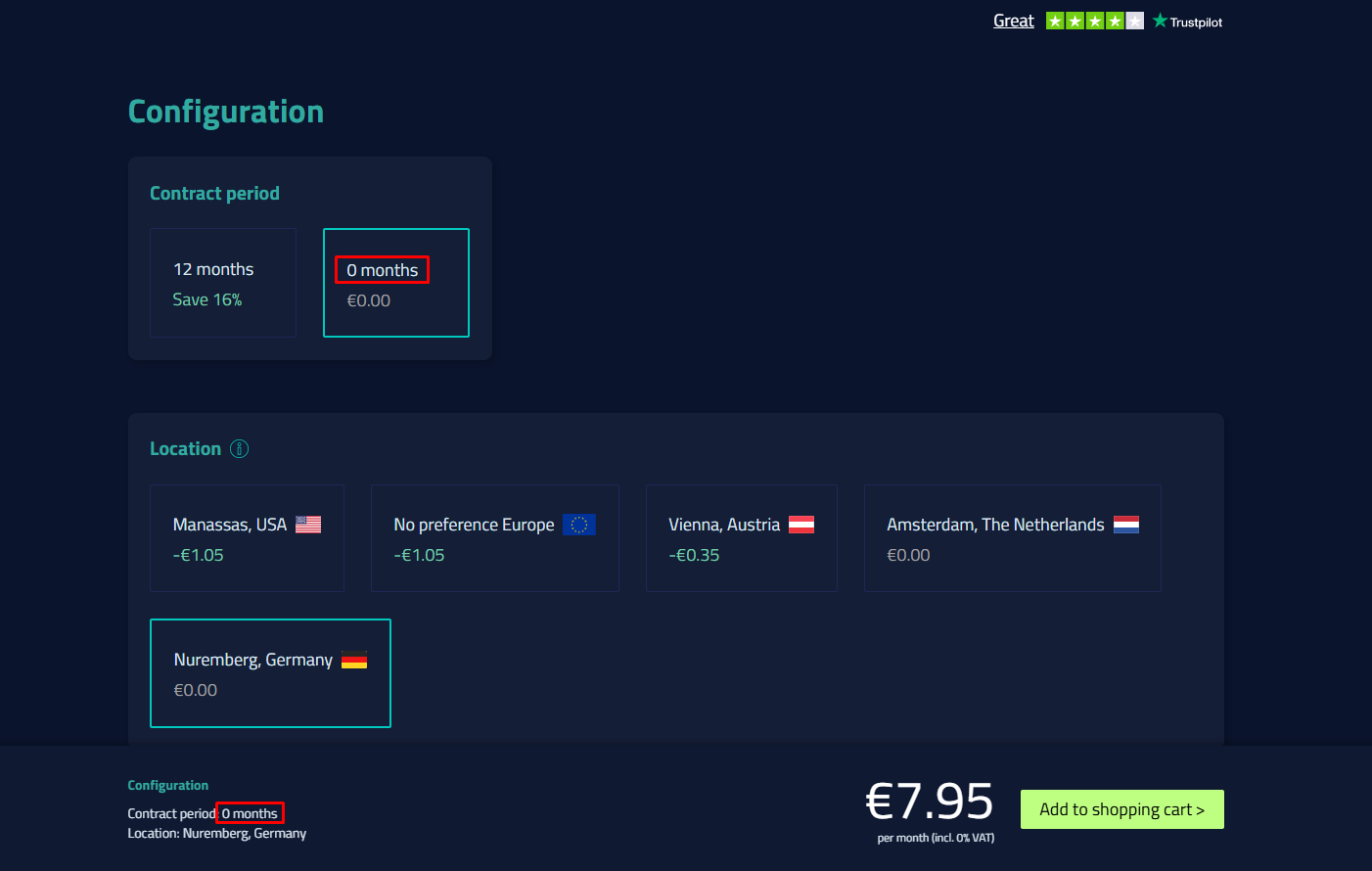Screen dimensions: 1372x871
Task: Open the Great rating link
Action: point(1013,22)
